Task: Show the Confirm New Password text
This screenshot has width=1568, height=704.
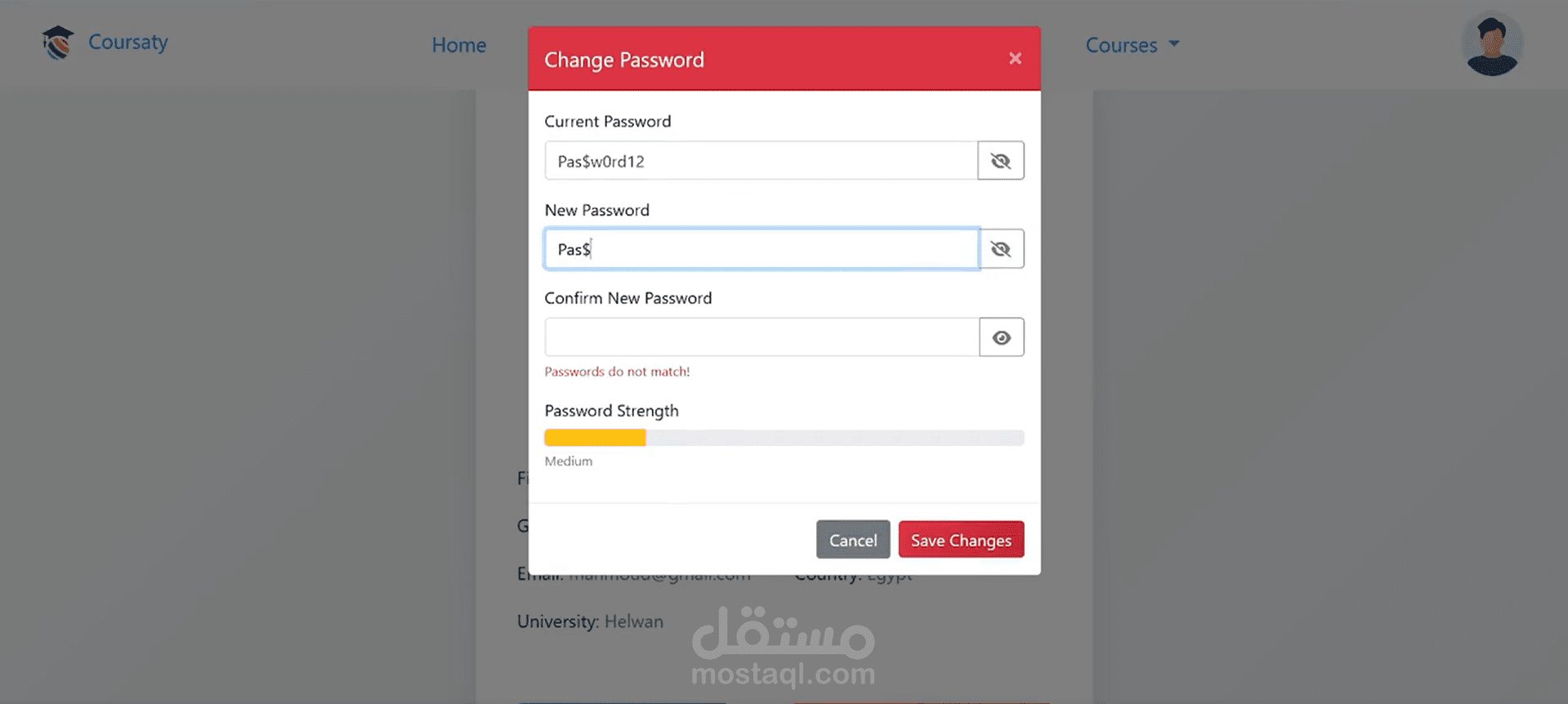Action: [x=1002, y=337]
